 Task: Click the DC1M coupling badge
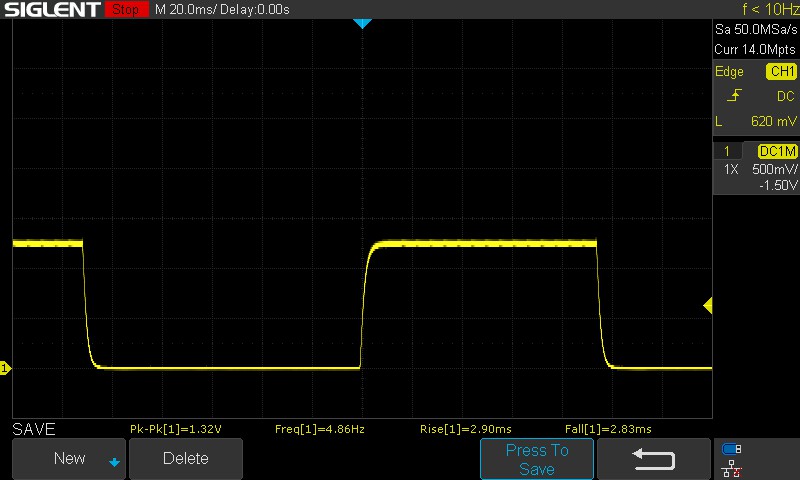(x=778, y=151)
